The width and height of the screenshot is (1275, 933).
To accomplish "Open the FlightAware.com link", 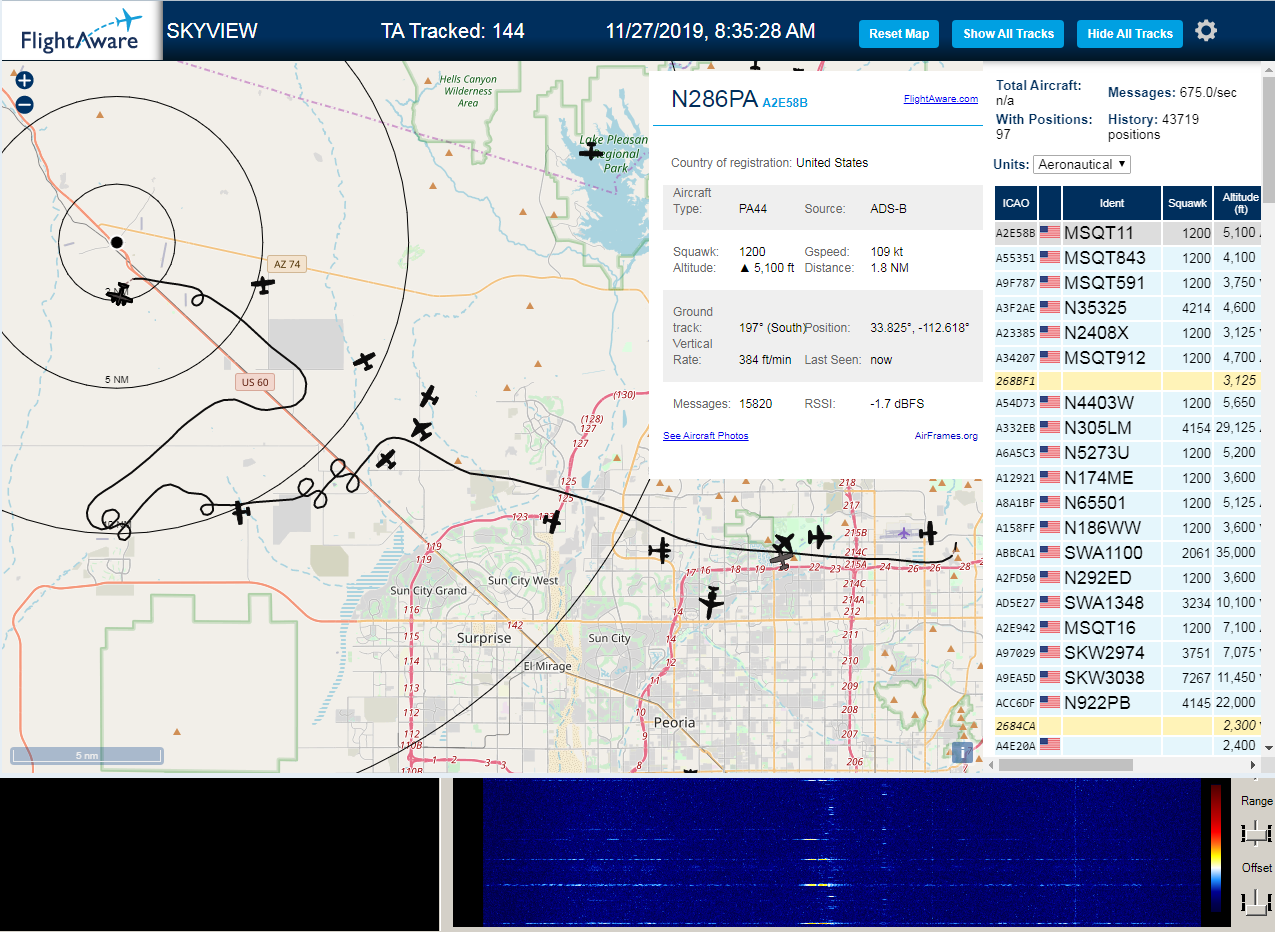I will tap(940, 99).
